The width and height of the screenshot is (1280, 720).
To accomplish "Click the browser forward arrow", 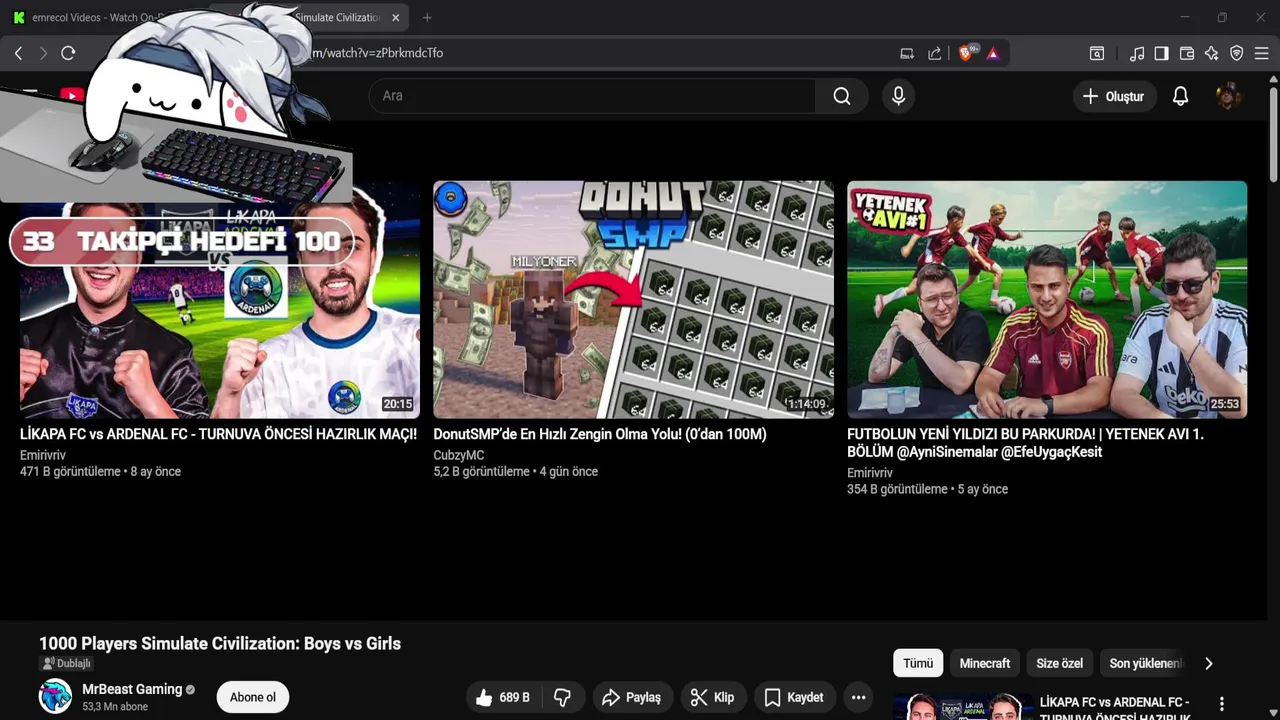I will point(43,53).
